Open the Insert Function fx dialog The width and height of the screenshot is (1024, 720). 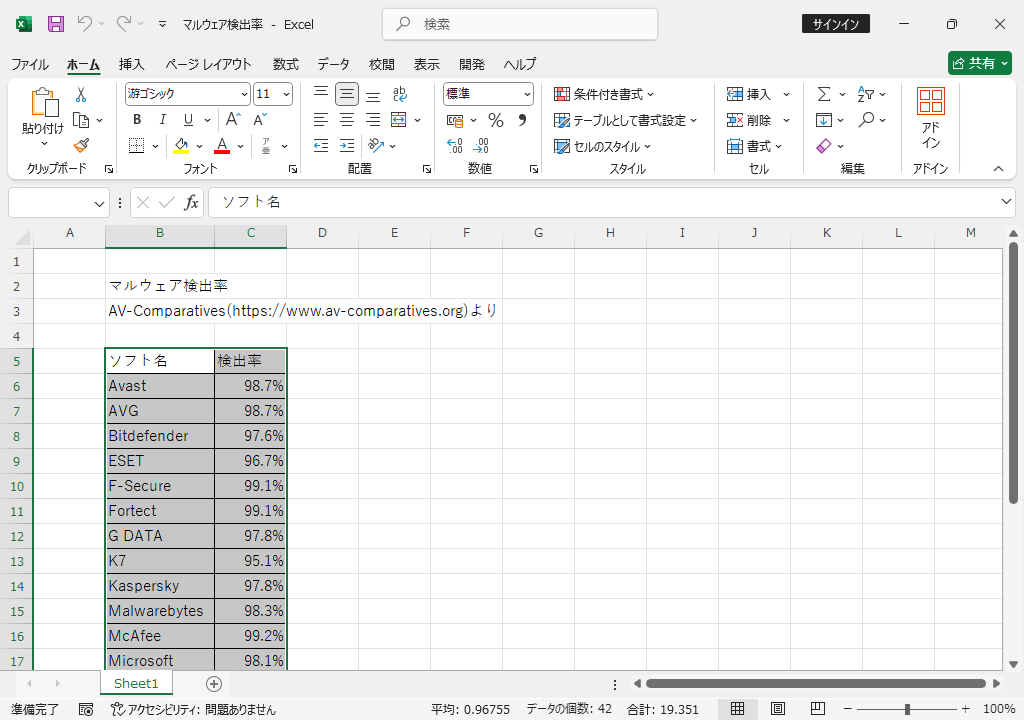(x=191, y=203)
